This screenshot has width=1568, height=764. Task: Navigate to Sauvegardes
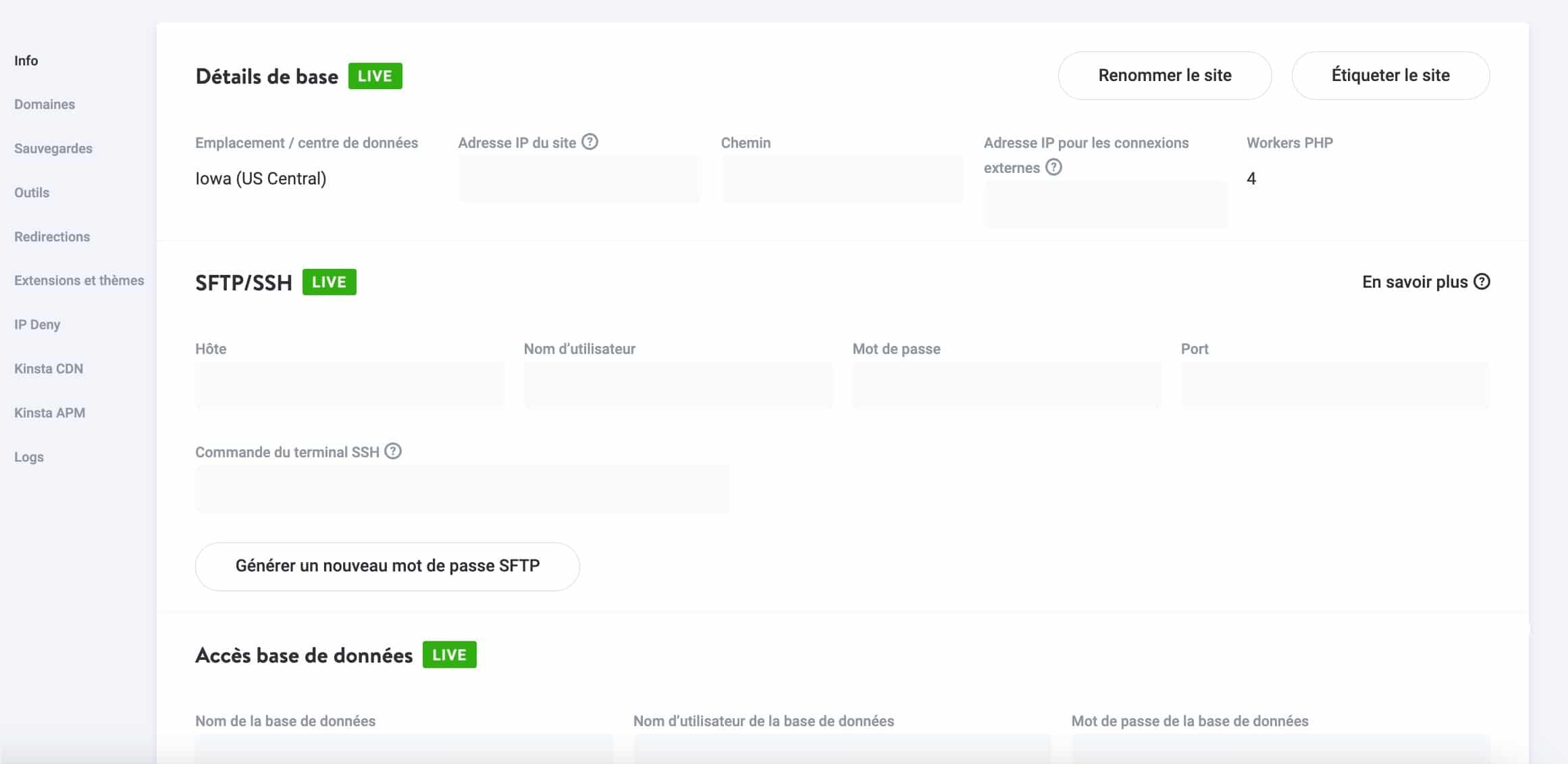click(53, 148)
